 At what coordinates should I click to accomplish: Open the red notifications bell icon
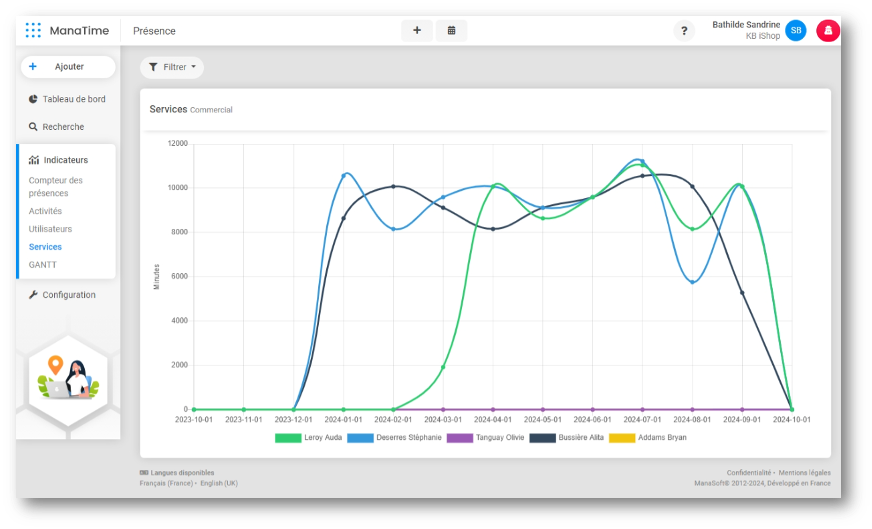point(827,31)
